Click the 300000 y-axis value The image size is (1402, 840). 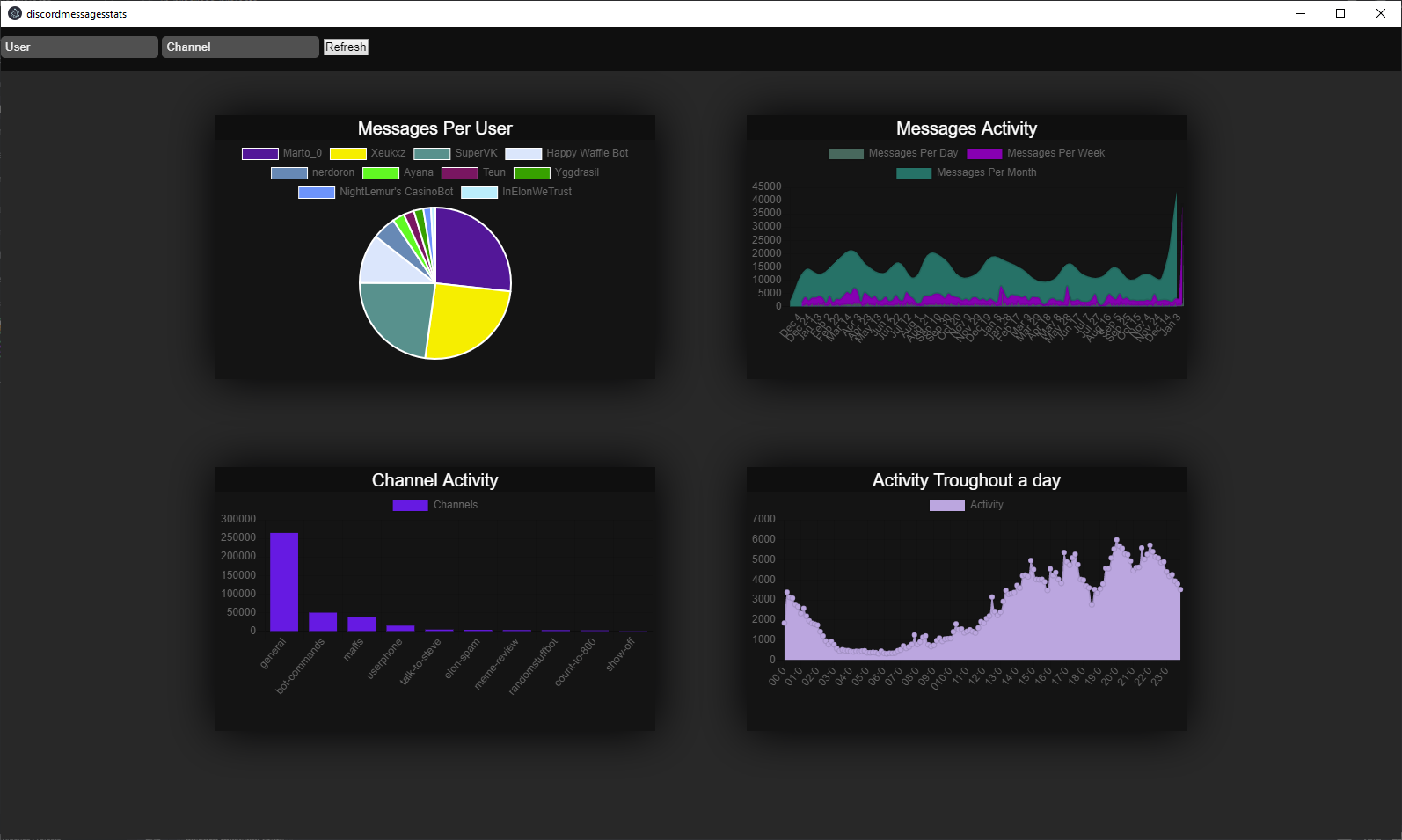pos(238,519)
